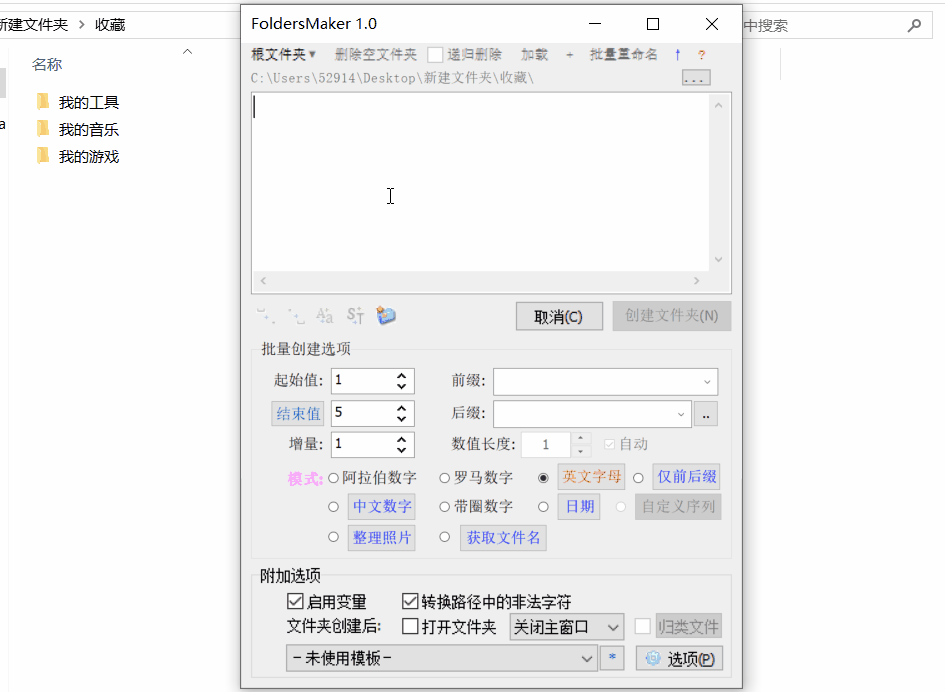Image resolution: width=945 pixels, height=692 pixels.
Task: Click the vertical scrollbar down arrow in text area
Action: click(x=718, y=259)
